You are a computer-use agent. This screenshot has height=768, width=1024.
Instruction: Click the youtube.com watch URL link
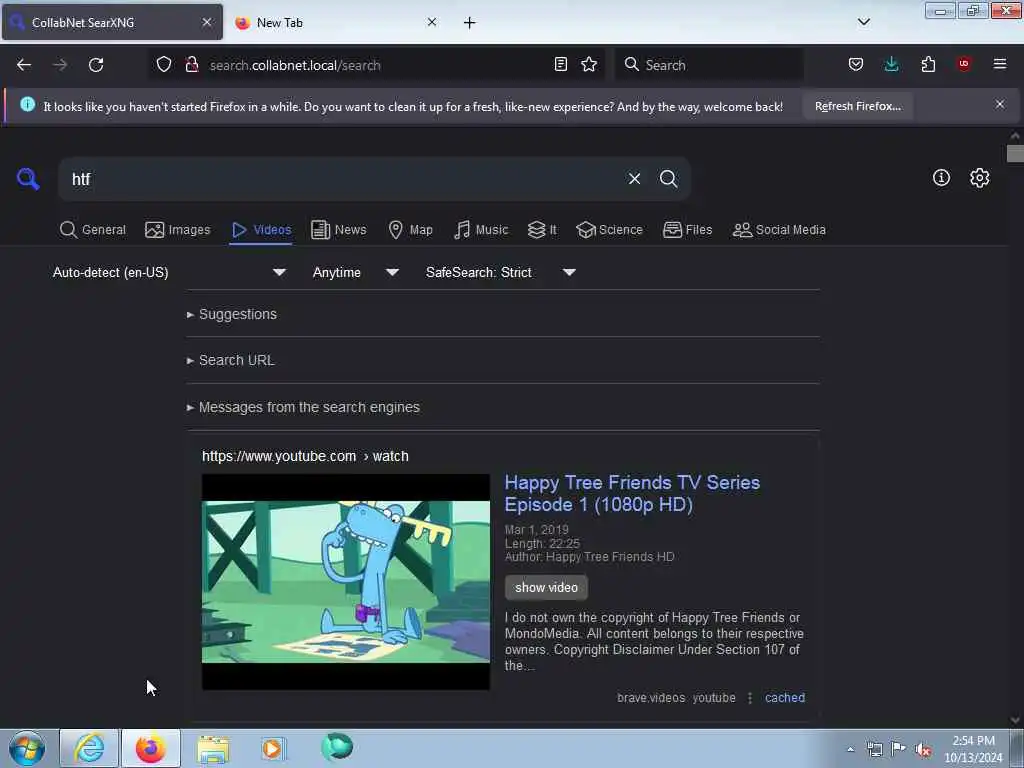pos(305,456)
